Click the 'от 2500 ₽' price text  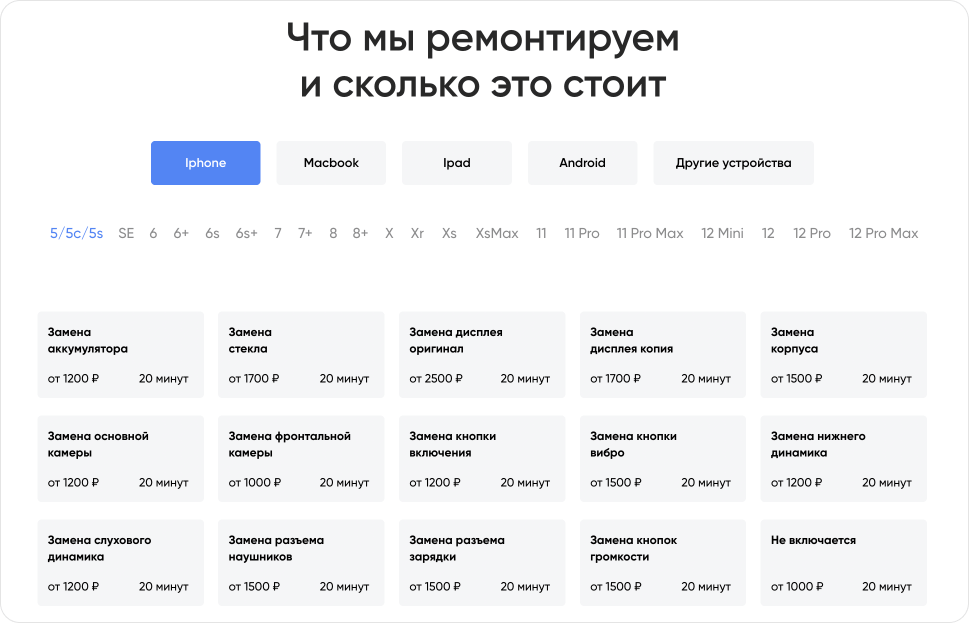coord(436,378)
